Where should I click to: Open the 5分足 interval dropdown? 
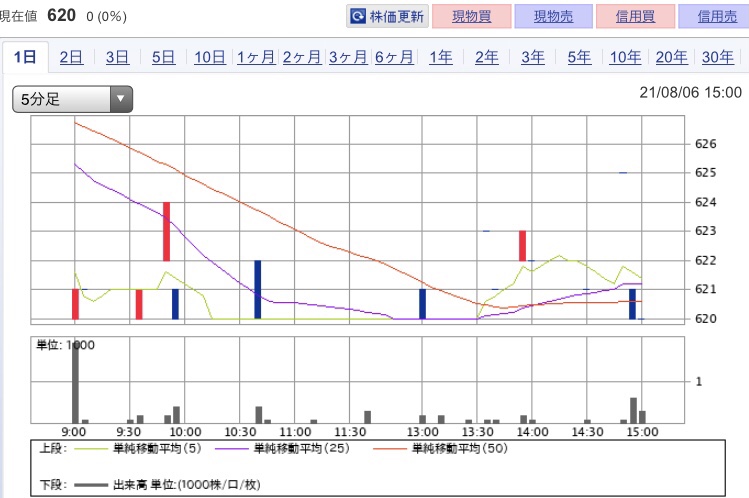click(73, 99)
